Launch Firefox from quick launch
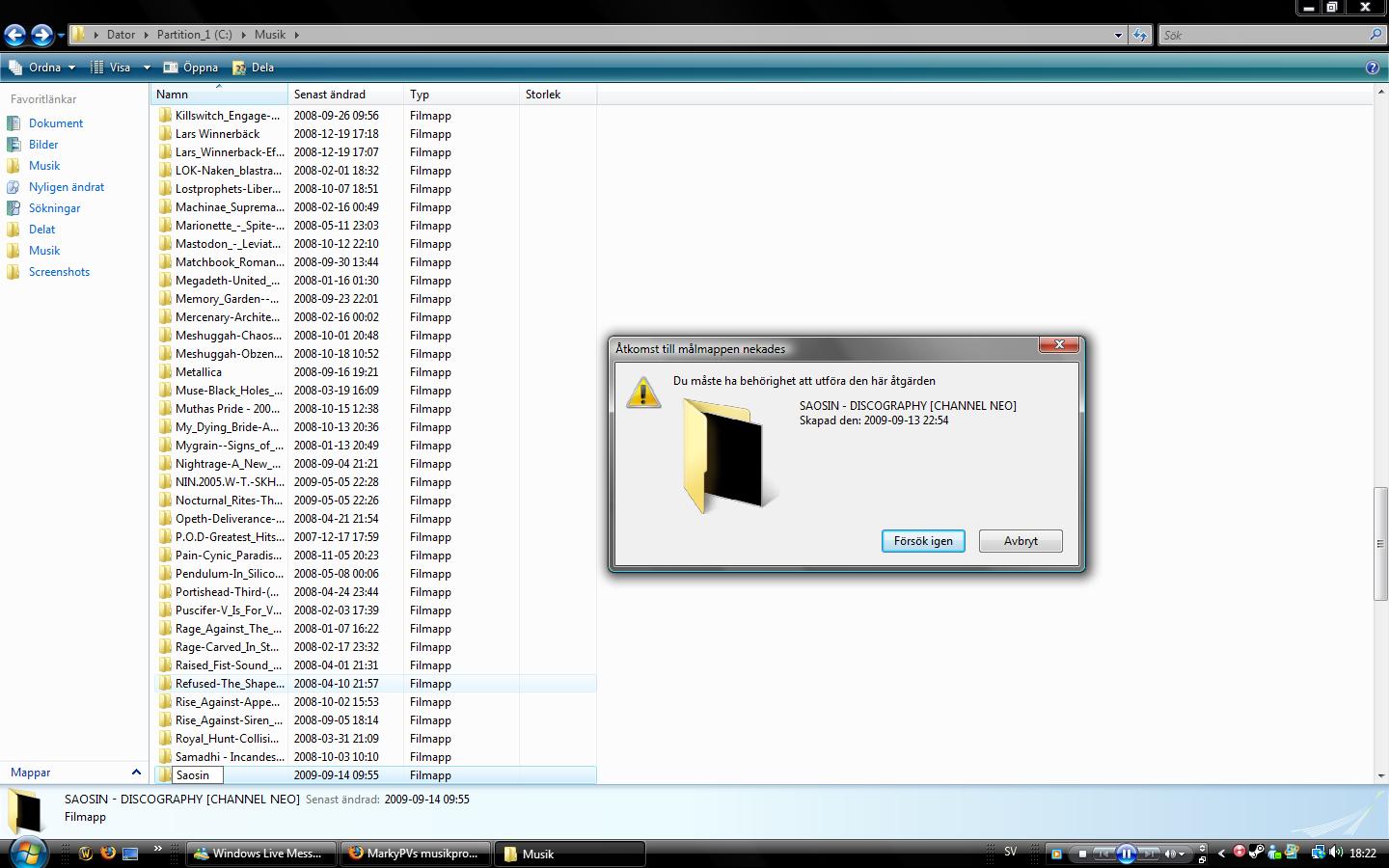 (108, 854)
